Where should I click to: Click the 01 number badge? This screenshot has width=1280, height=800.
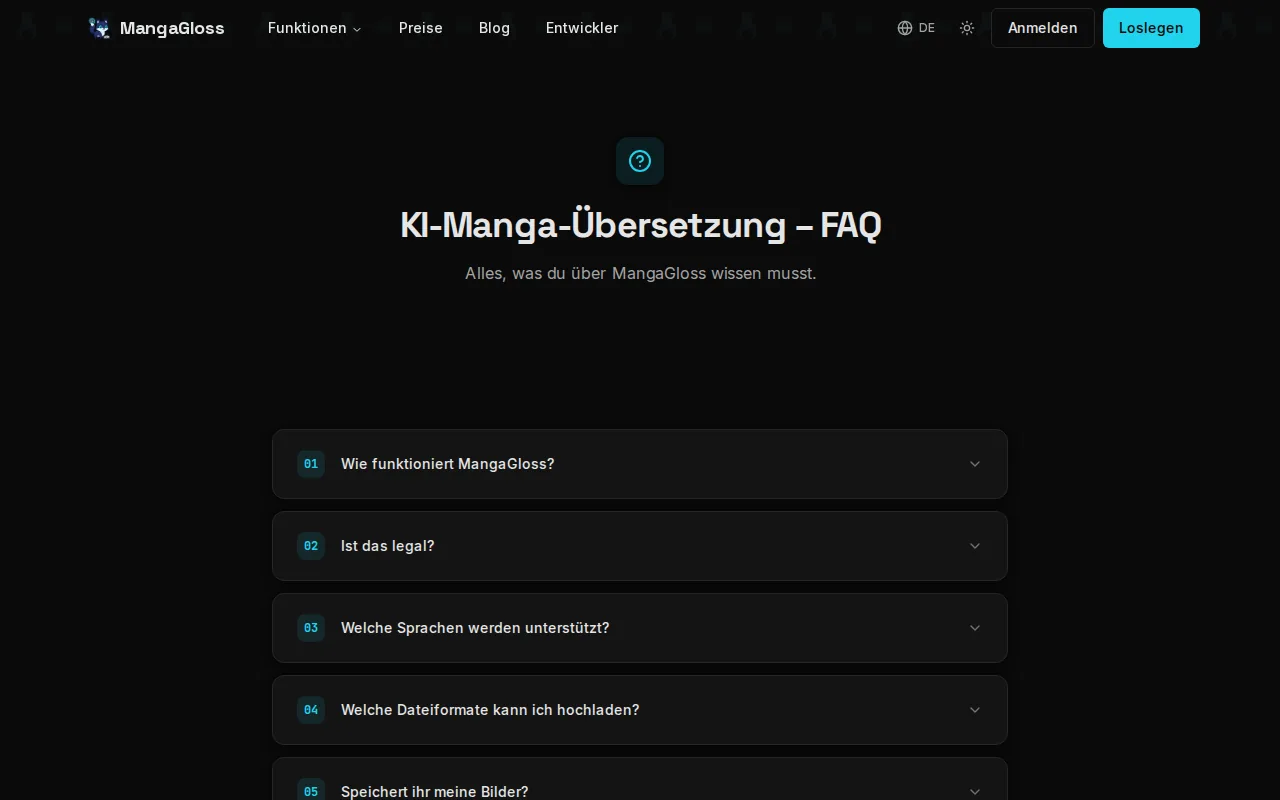tap(311, 464)
